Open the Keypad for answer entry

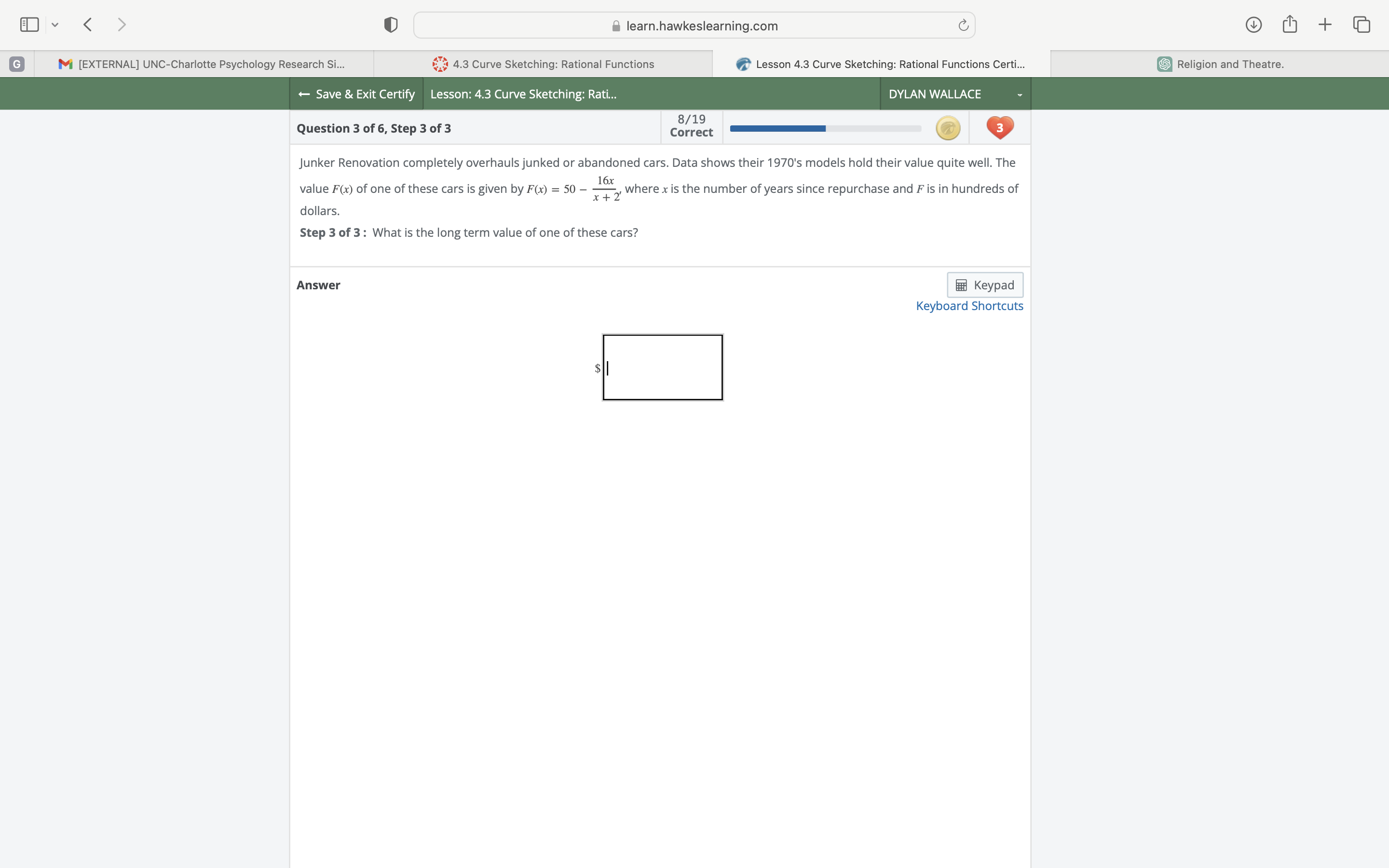(x=985, y=285)
